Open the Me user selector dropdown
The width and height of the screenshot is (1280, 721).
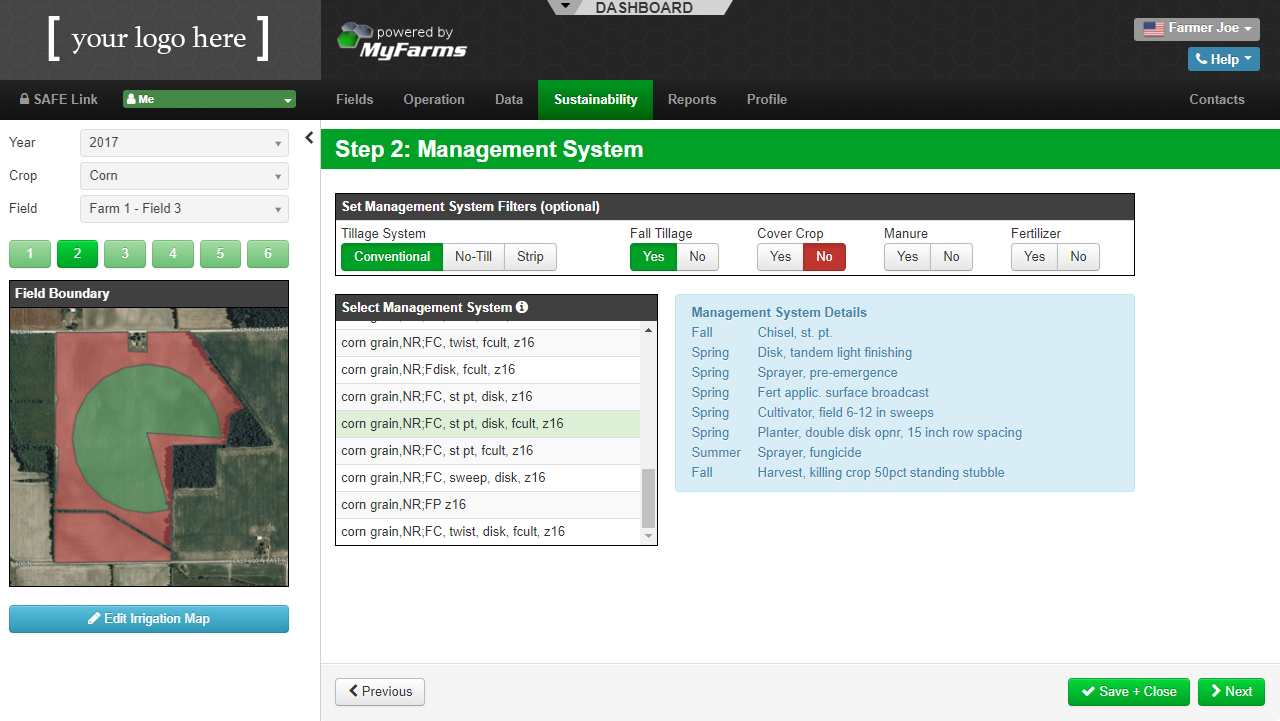(209, 100)
